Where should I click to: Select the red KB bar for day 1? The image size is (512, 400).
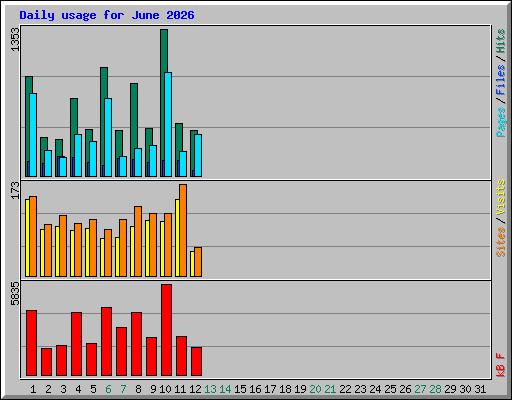tap(31, 343)
